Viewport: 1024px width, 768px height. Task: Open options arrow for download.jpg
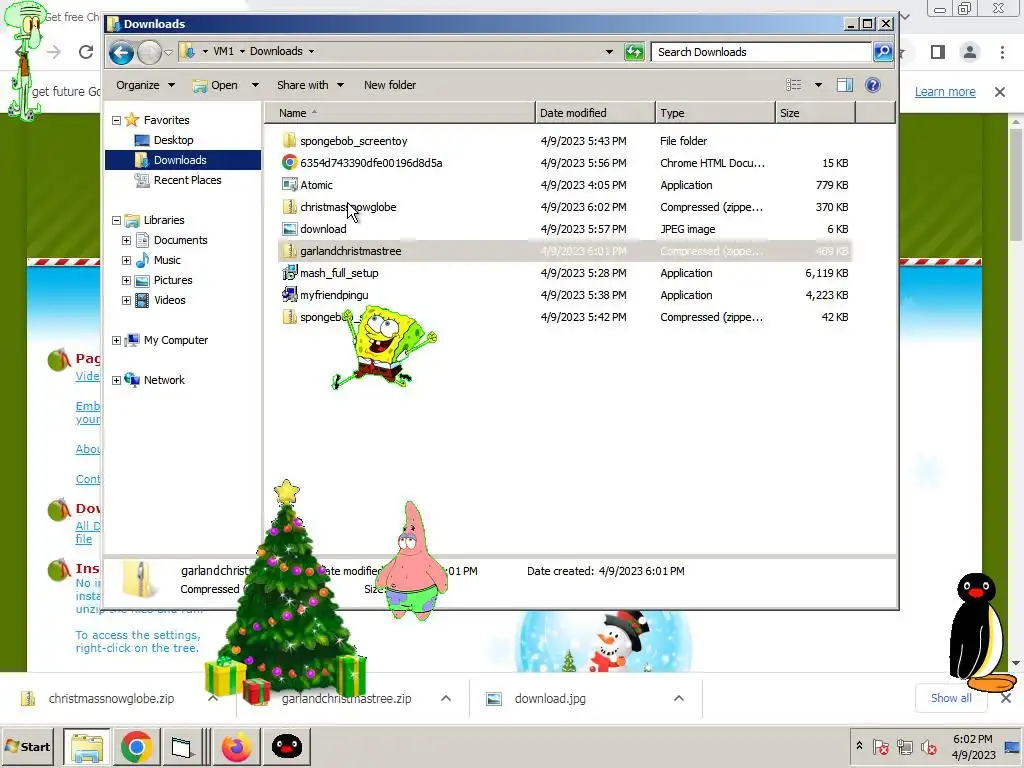(679, 698)
